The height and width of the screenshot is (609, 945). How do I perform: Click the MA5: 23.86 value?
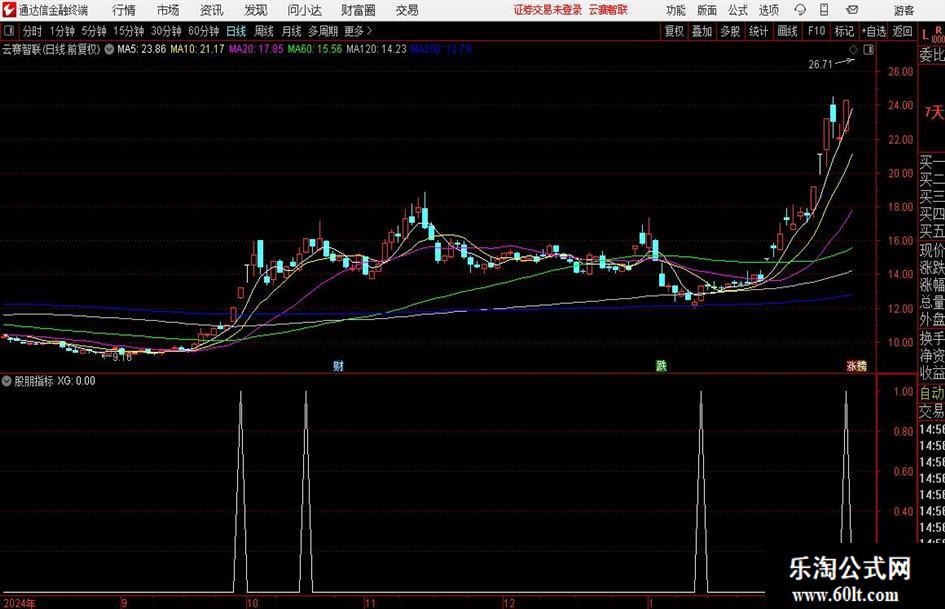pyautogui.click(x=141, y=49)
